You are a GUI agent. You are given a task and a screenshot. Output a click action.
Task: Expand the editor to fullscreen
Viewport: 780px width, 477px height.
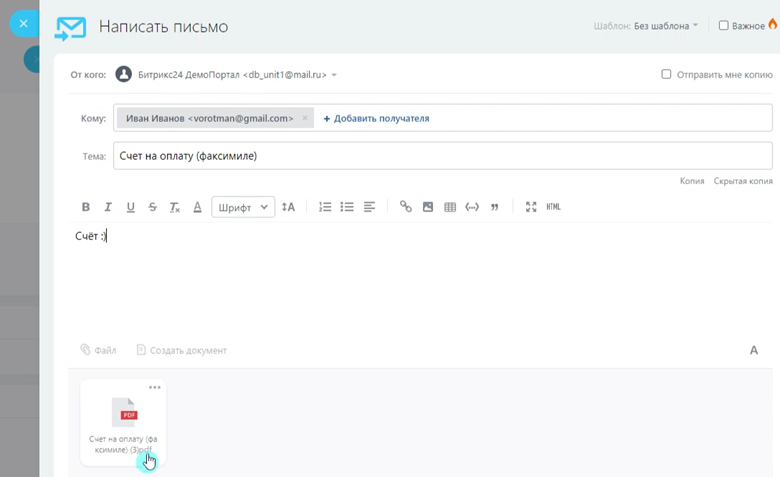pos(531,207)
